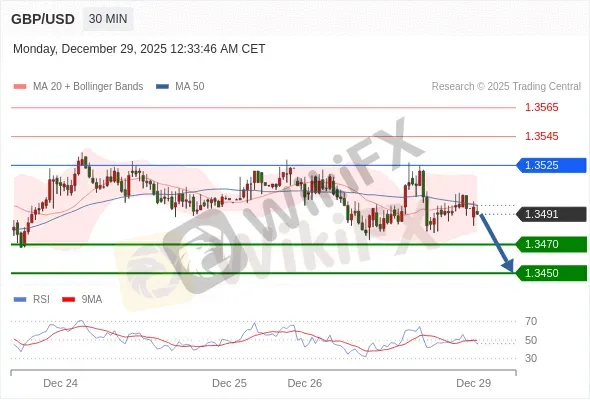Click the RSI 70 level label
Screen dimensions: 590x400
[531, 321]
